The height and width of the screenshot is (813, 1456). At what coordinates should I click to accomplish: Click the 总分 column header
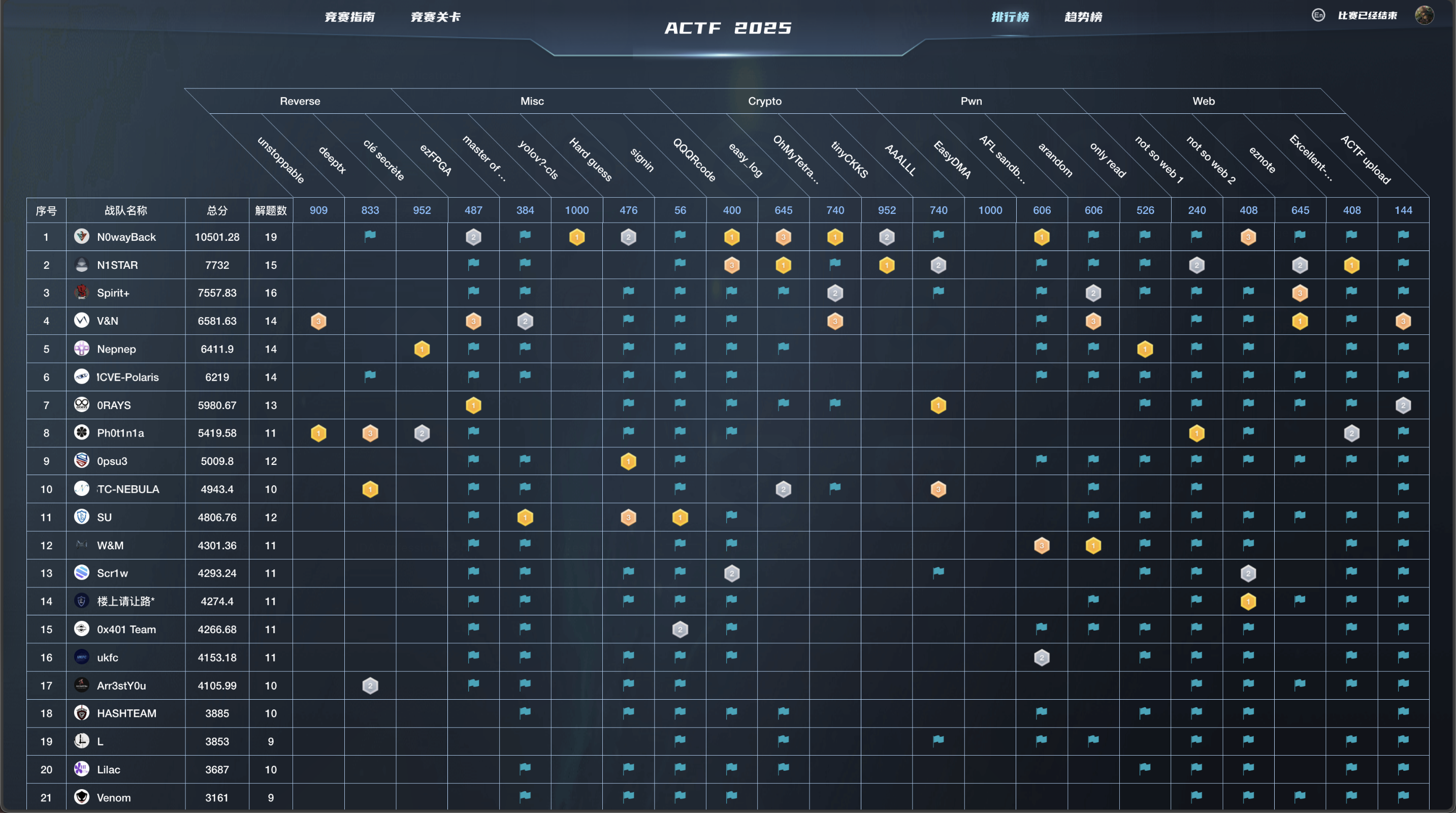pyautogui.click(x=217, y=210)
